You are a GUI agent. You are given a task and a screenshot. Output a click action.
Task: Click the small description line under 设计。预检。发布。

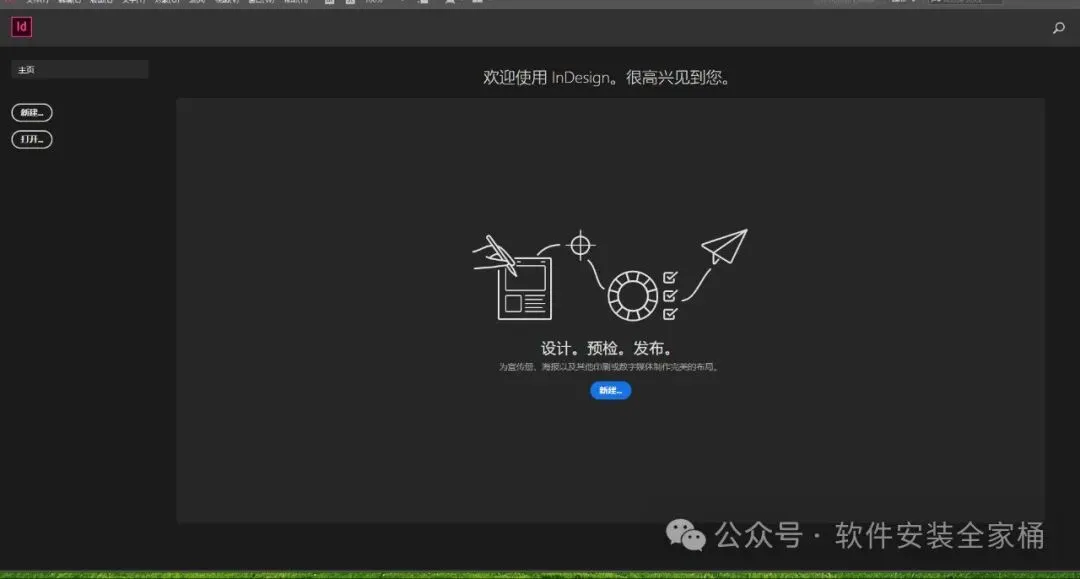click(609, 367)
